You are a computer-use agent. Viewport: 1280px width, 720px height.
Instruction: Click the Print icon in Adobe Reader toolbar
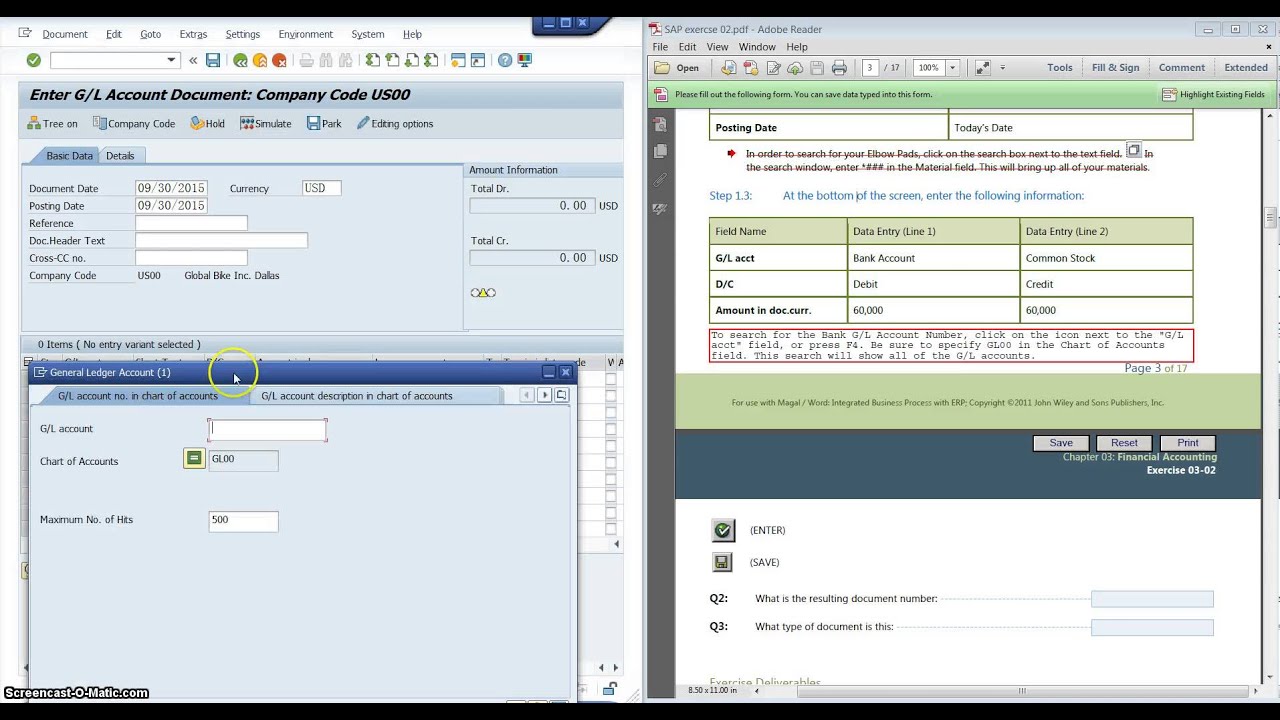[x=839, y=68]
